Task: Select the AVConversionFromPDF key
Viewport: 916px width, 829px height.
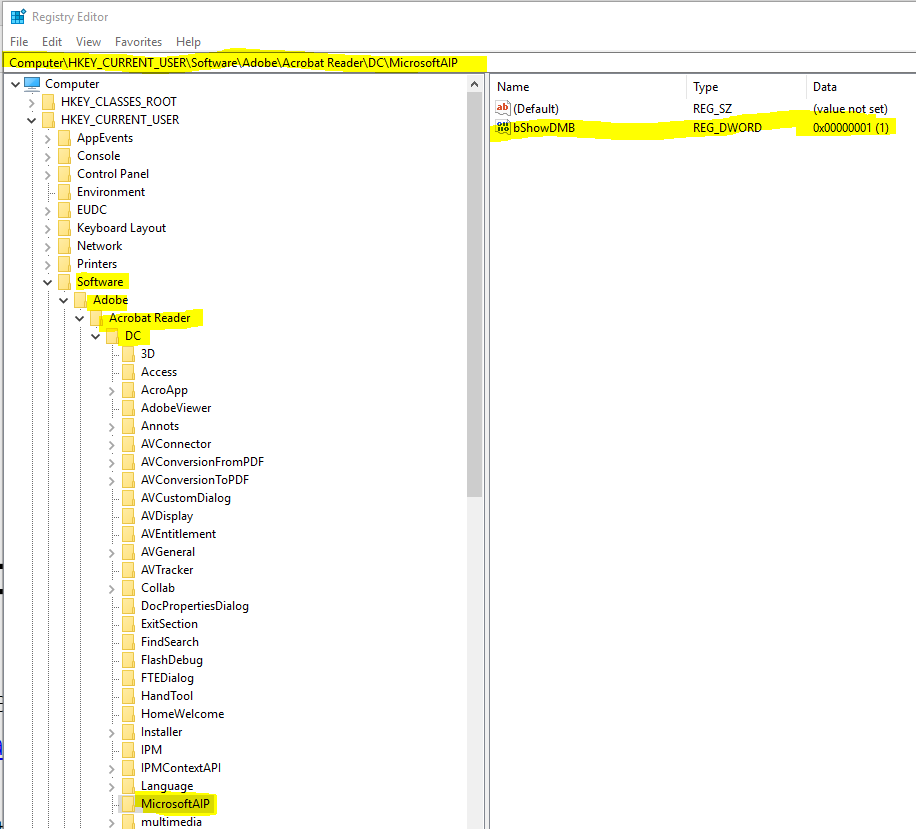Action: pyautogui.click(x=202, y=462)
